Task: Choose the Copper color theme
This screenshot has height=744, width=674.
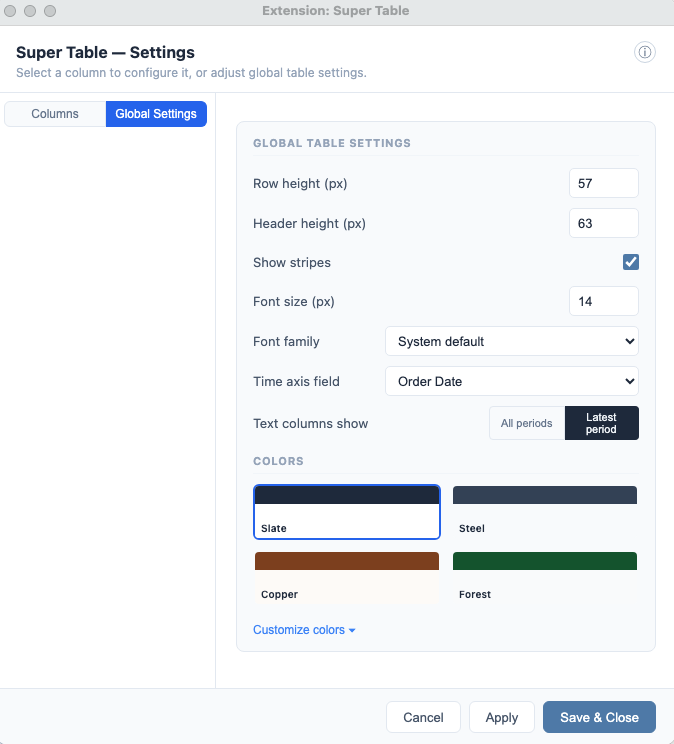Action: 347,578
